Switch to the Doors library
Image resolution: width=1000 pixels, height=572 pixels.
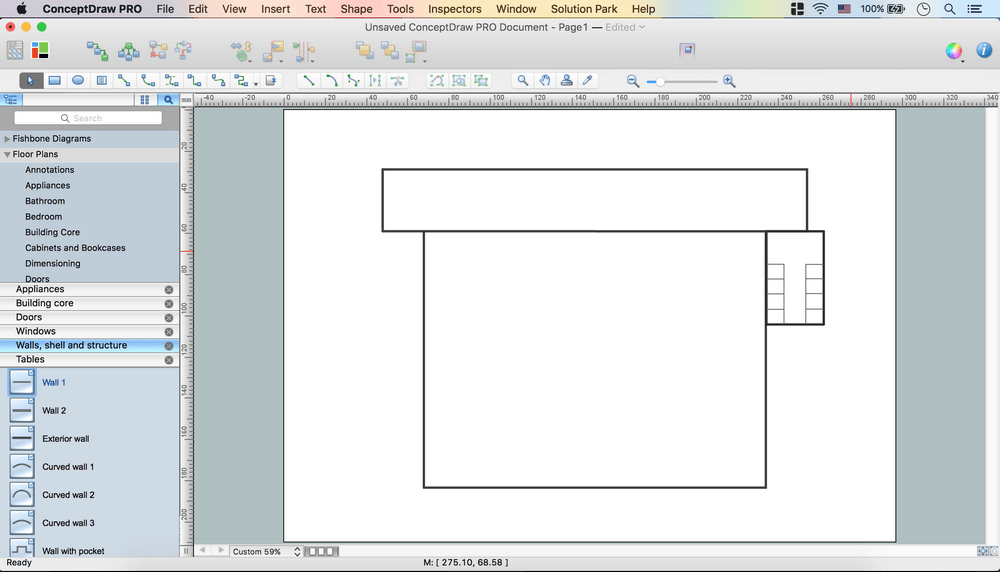click(x=29, y=317)
